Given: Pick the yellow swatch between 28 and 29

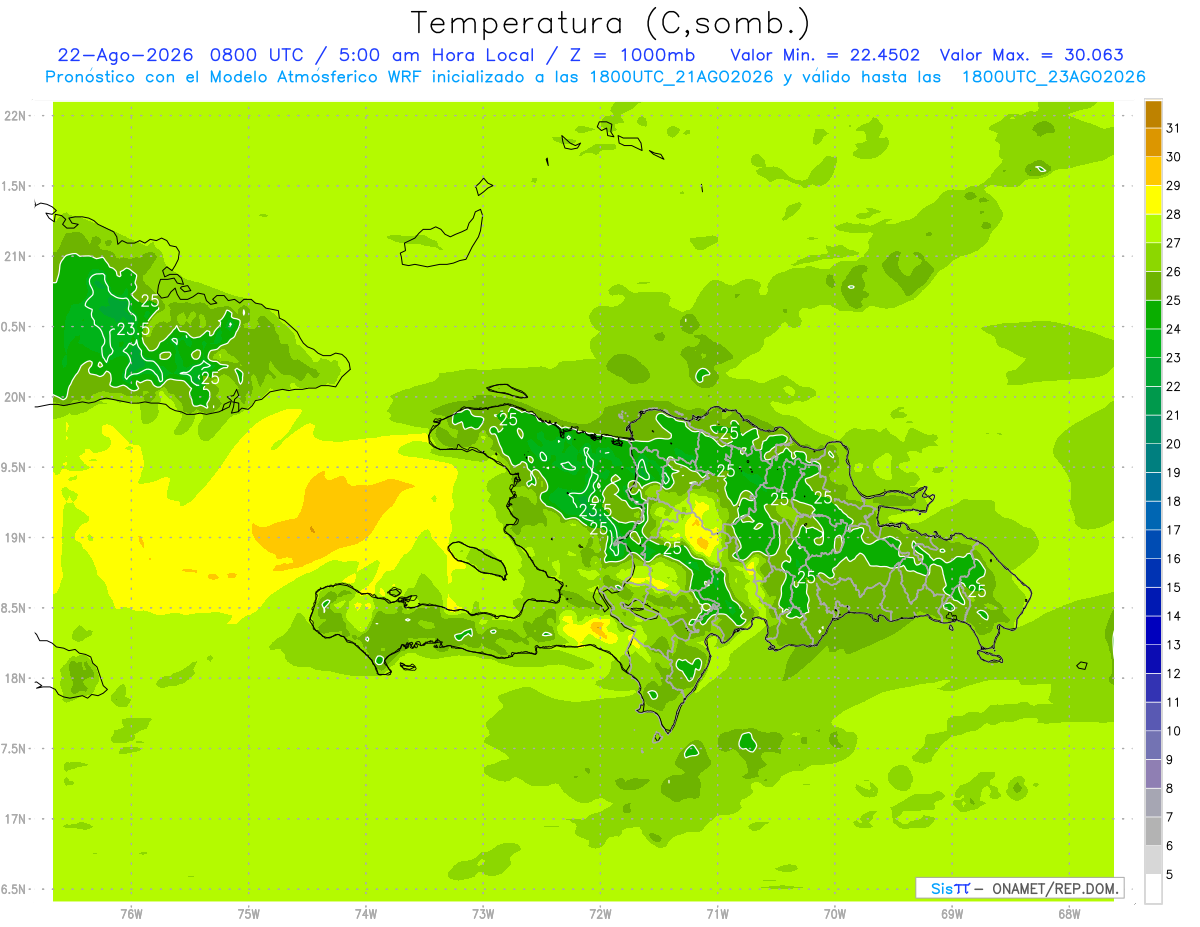Looking at the screenshot, I should coord(1153,201).
